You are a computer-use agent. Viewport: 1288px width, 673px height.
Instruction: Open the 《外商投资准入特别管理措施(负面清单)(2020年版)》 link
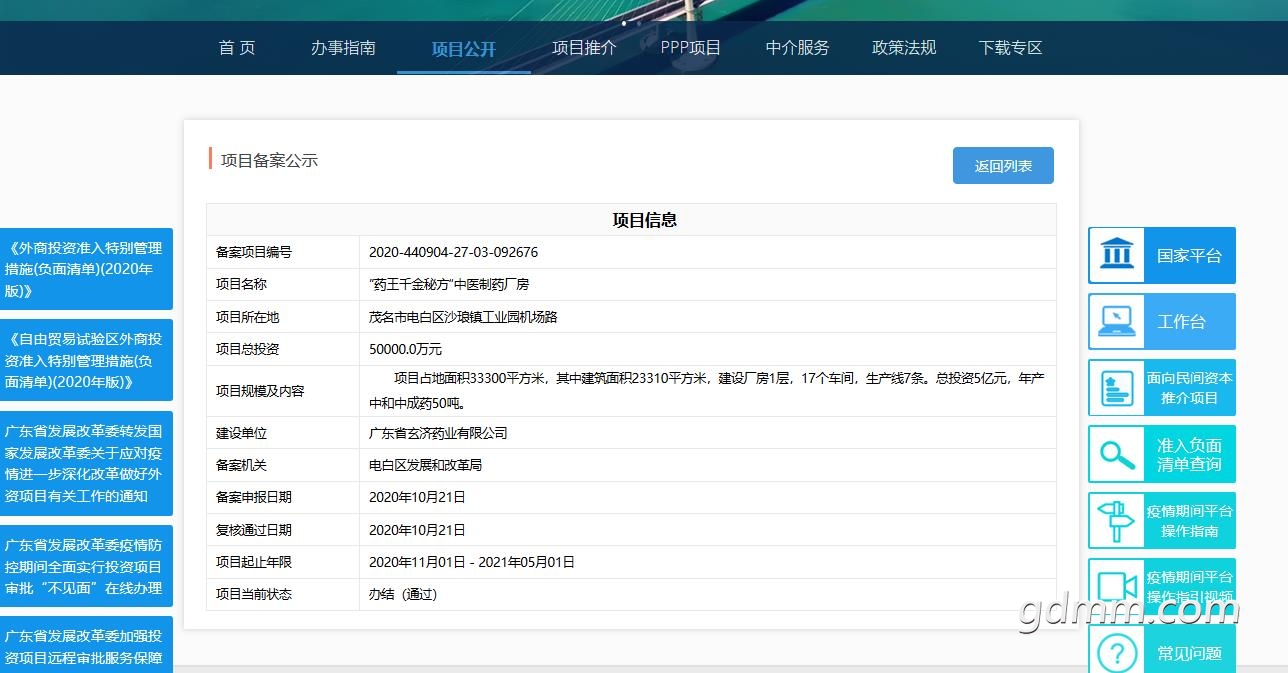(x=84, y=269)
